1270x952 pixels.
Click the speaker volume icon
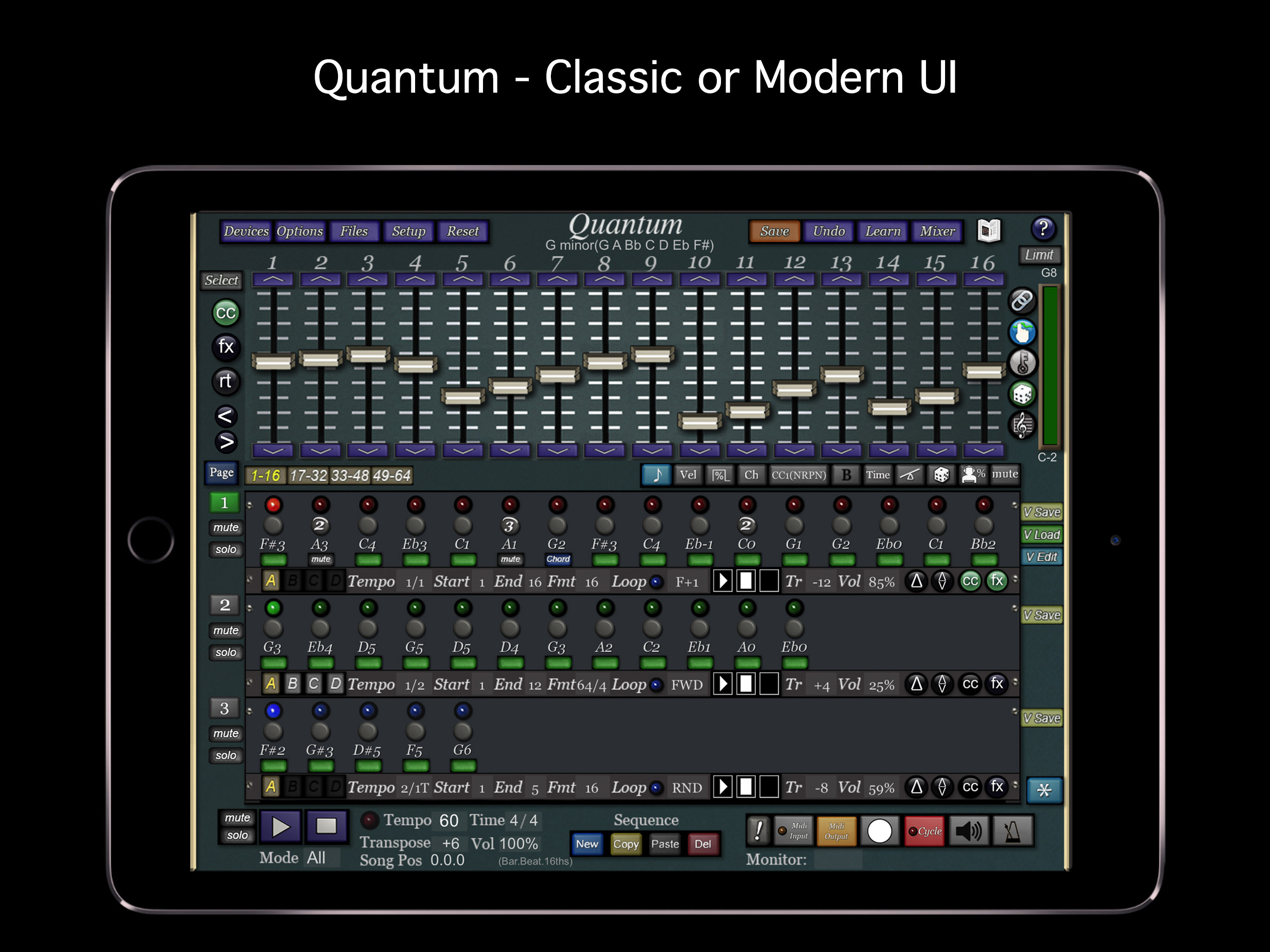click(x=969, y=831)
